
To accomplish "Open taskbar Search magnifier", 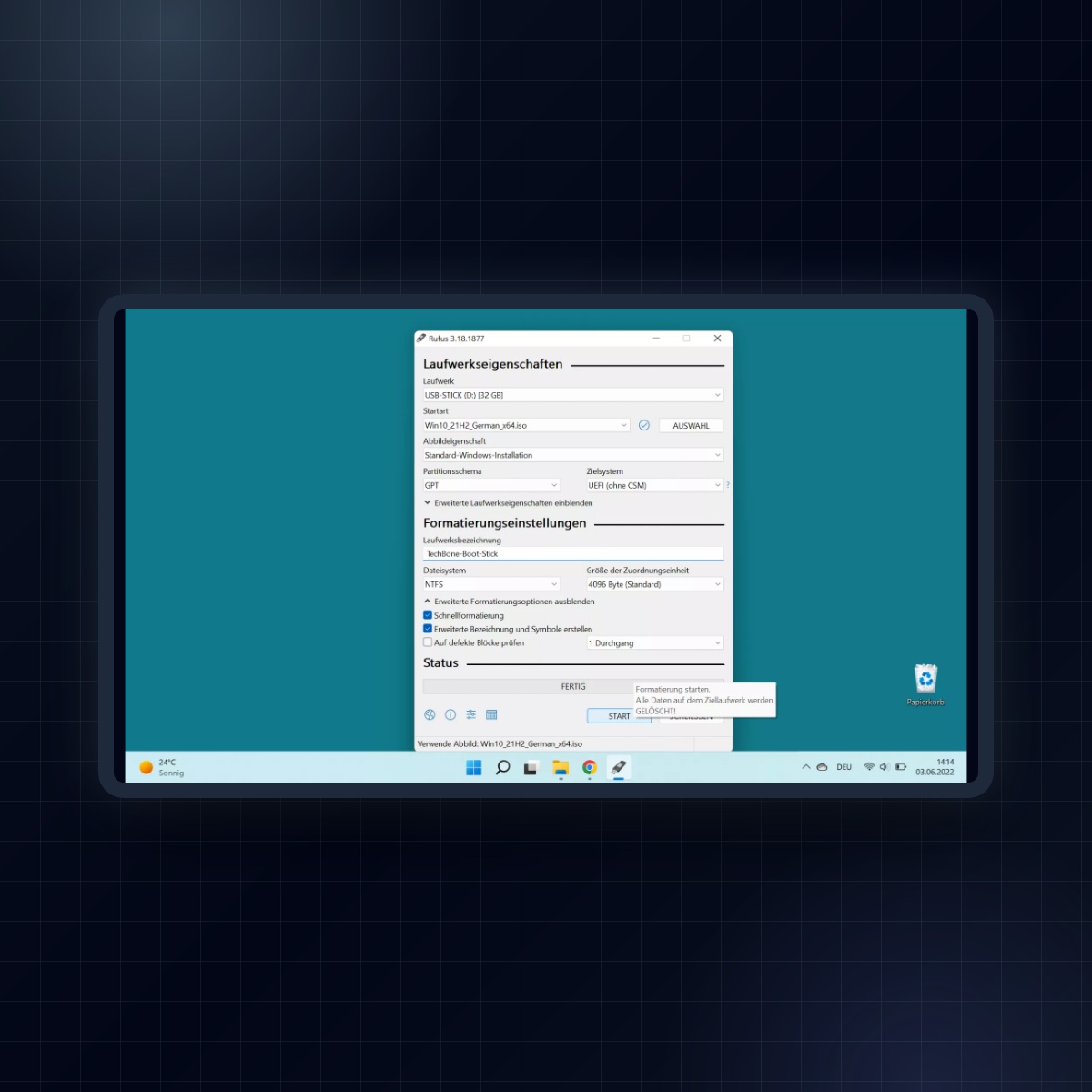I will 502,768.
